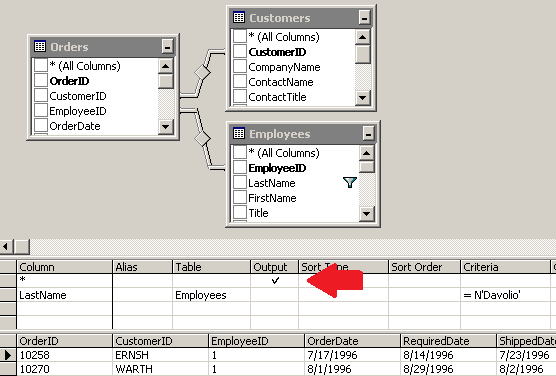Click the Table header in criteria grid
The image size is (556, 376).
(x=211, y=266)
